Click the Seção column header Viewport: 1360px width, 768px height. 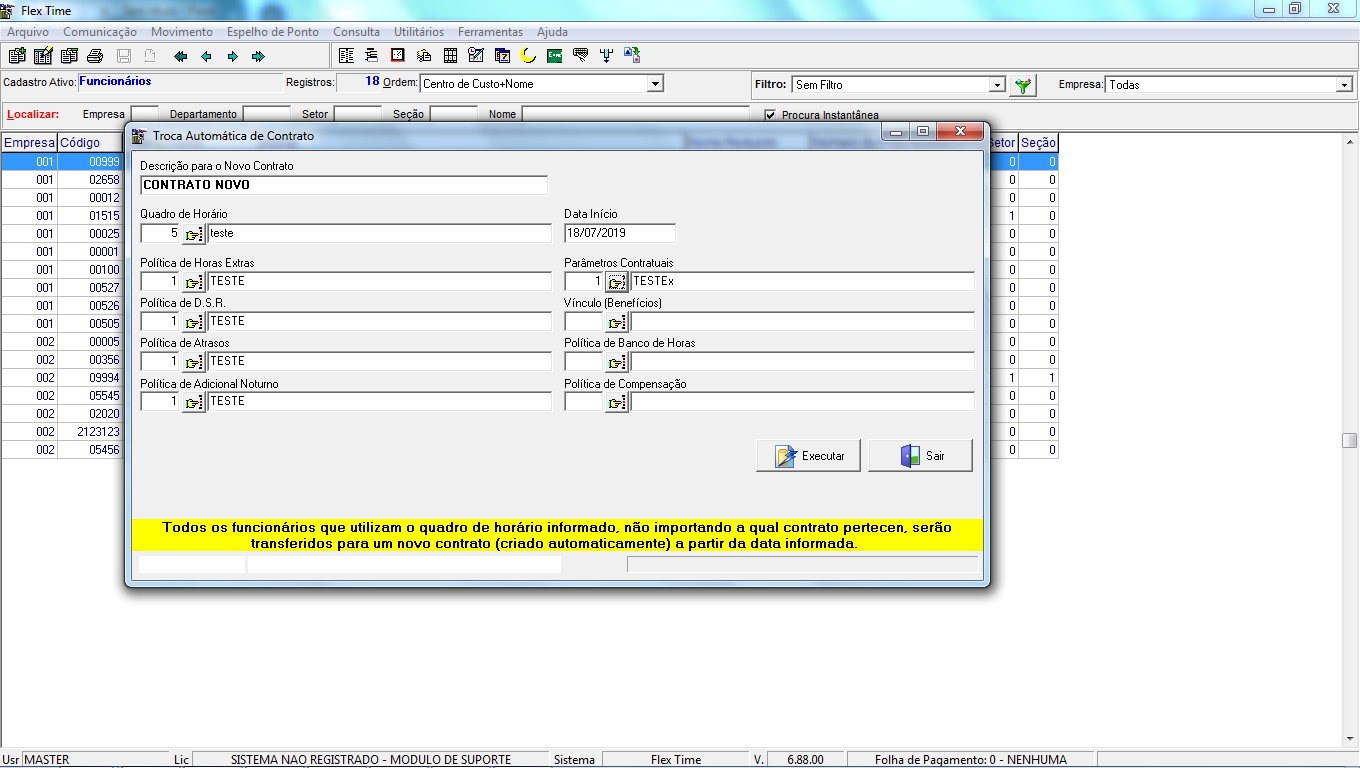[1038, 143]
